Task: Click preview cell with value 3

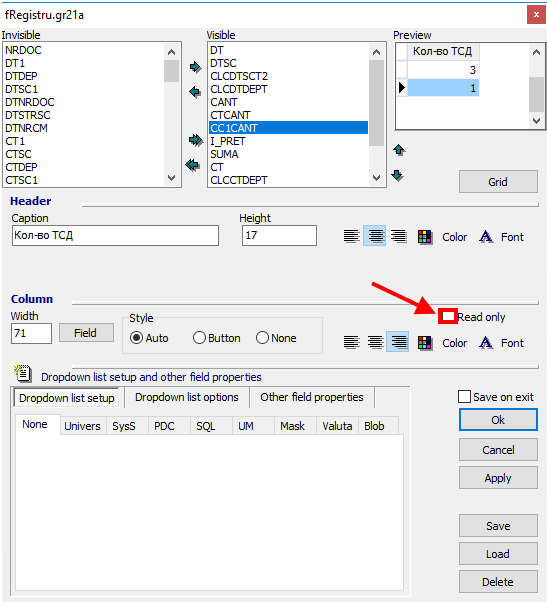Action: coord(443,70)
